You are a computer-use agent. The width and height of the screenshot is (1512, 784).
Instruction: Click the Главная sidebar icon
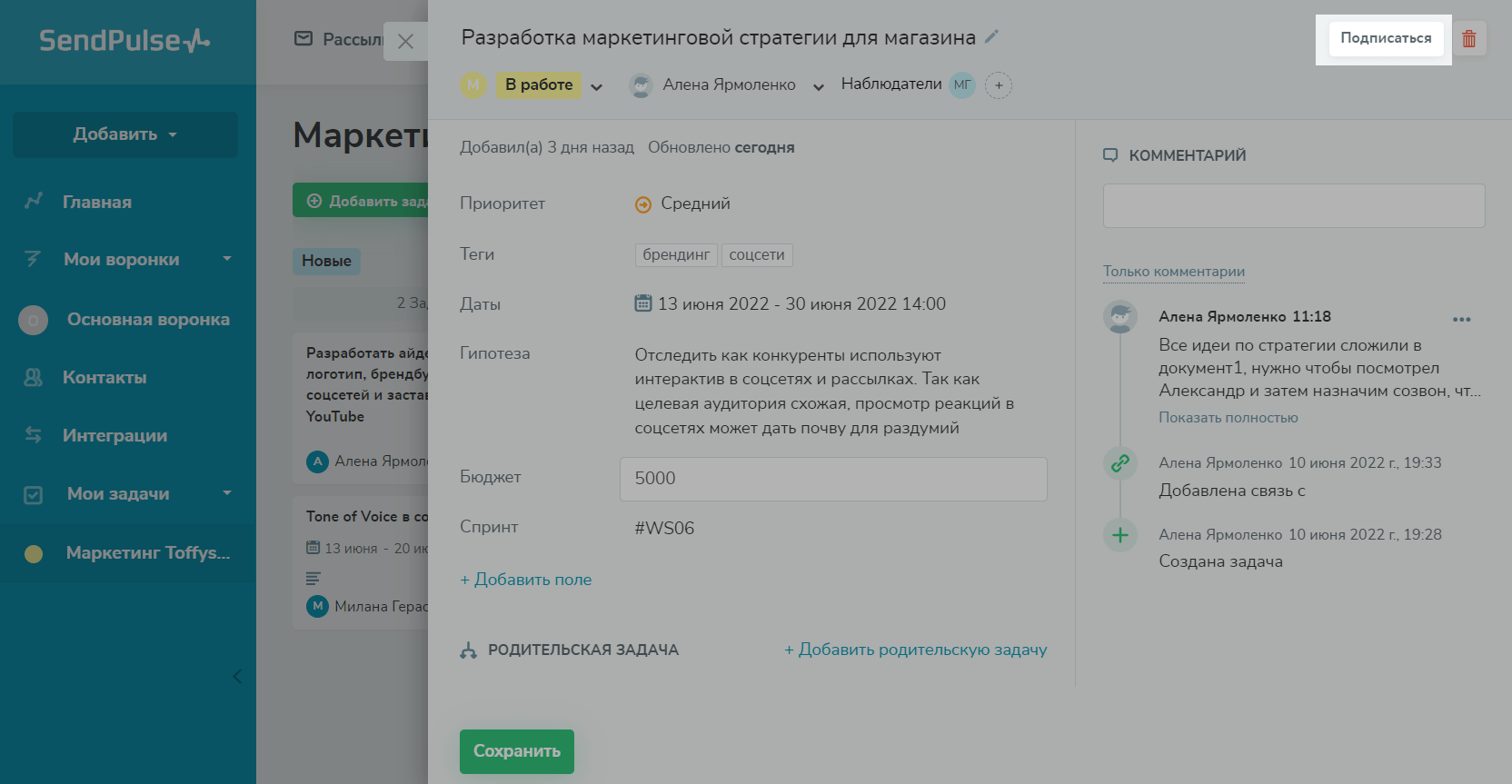click(x=34, y=202)
